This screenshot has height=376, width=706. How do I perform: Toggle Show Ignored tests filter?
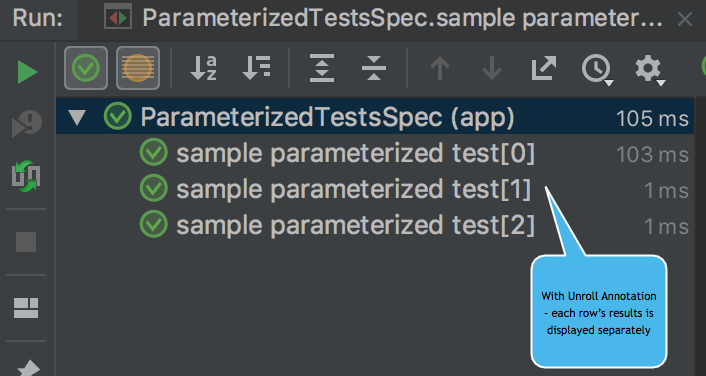pos(138,68)
